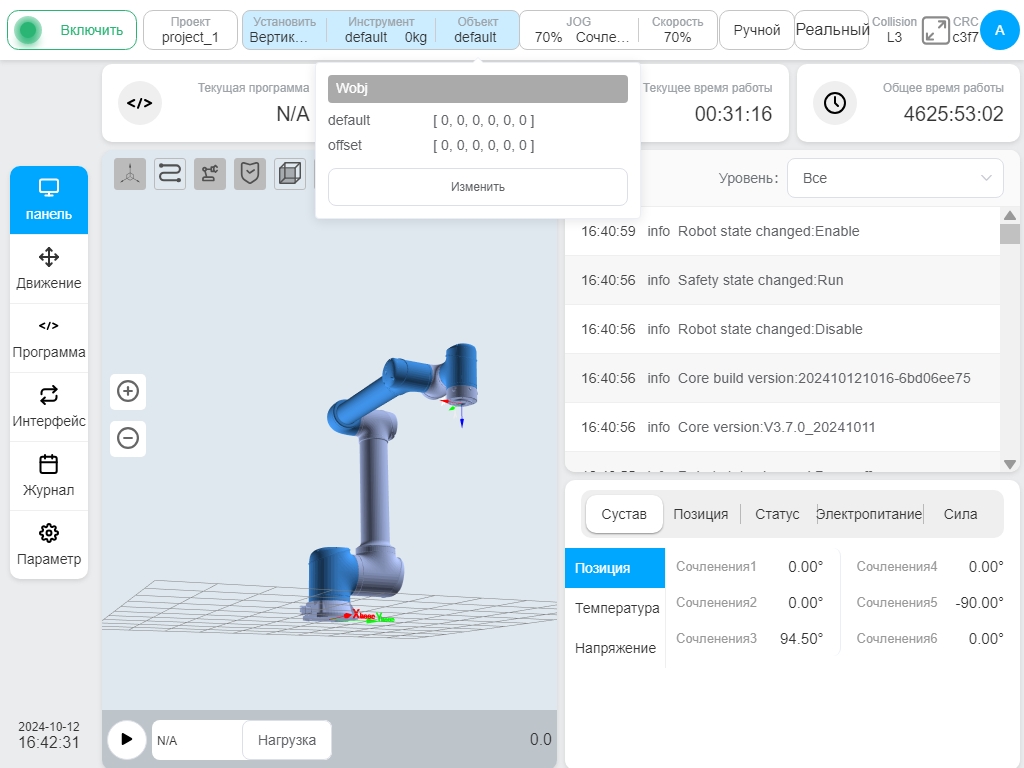Toggle Реальный real mode button

[832, 30]
